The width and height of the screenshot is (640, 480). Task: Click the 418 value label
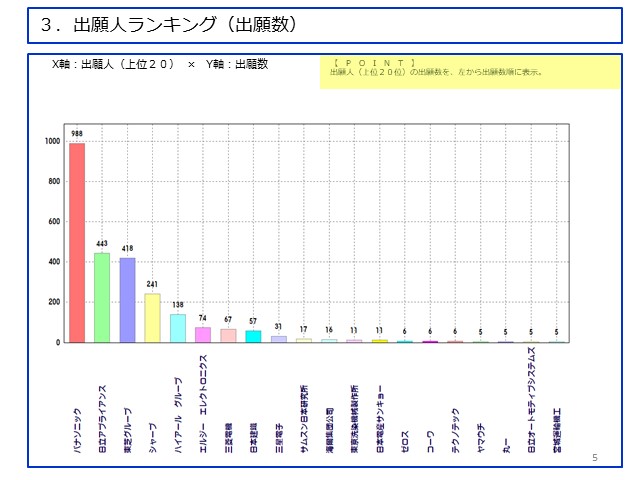[127, 248]
